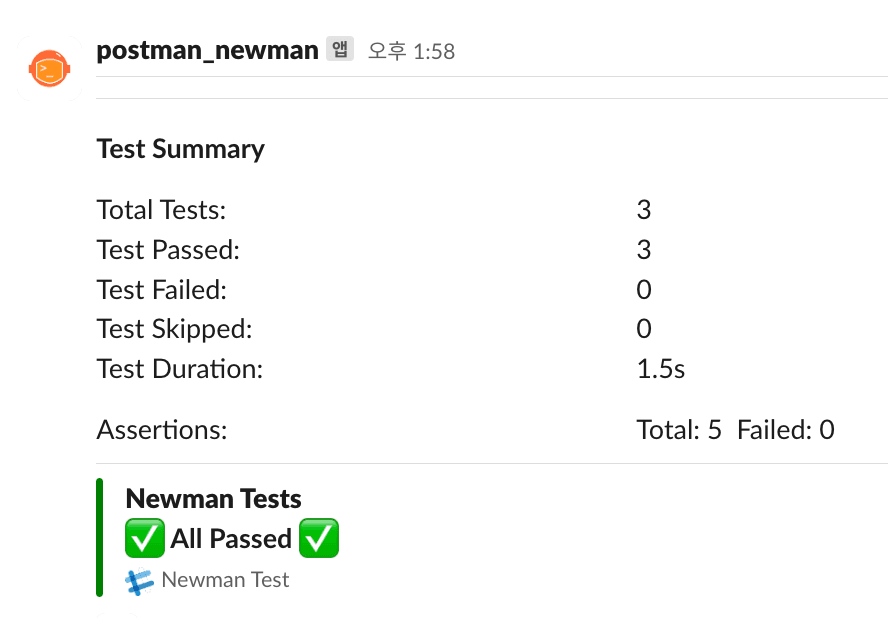Screen dimensions: 888x618
Task: Select the All Passed status text
Action: [x=231, y=538]
